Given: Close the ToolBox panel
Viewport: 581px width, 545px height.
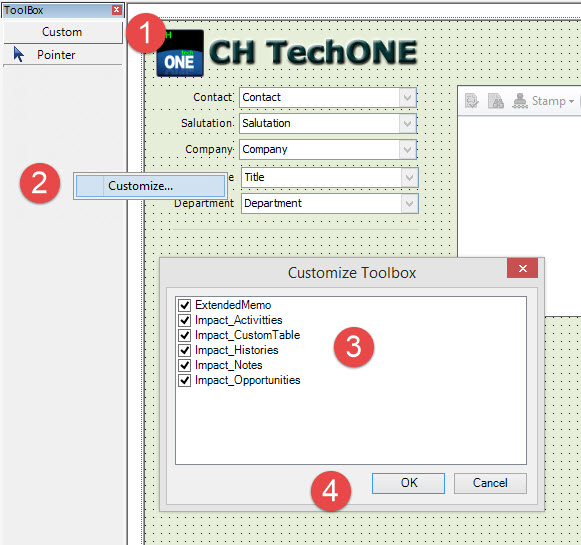Looking at the screenshot, I should [117, 10].
